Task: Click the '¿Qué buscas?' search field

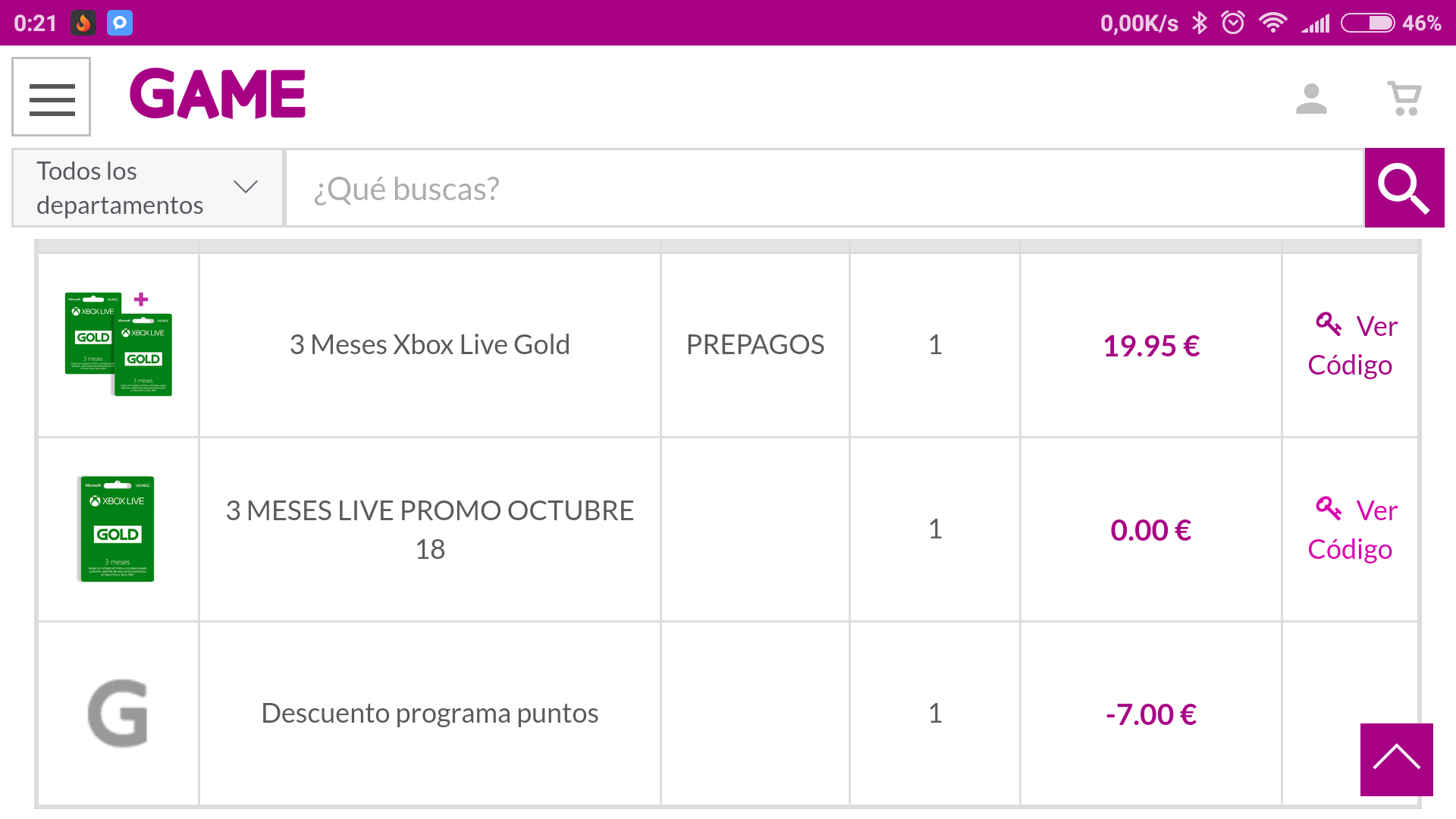Action: point(824,188)
